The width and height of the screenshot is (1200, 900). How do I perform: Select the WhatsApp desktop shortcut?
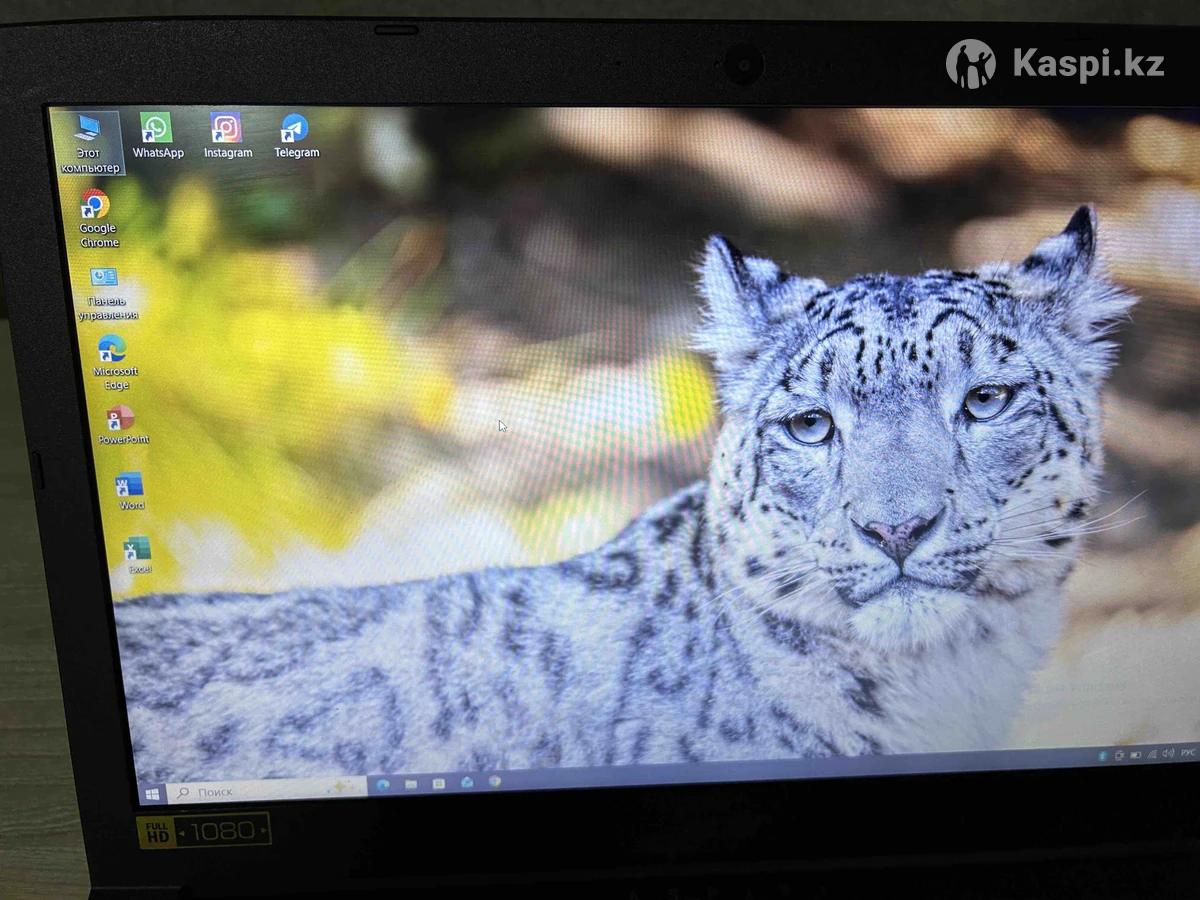click(157, 130)
